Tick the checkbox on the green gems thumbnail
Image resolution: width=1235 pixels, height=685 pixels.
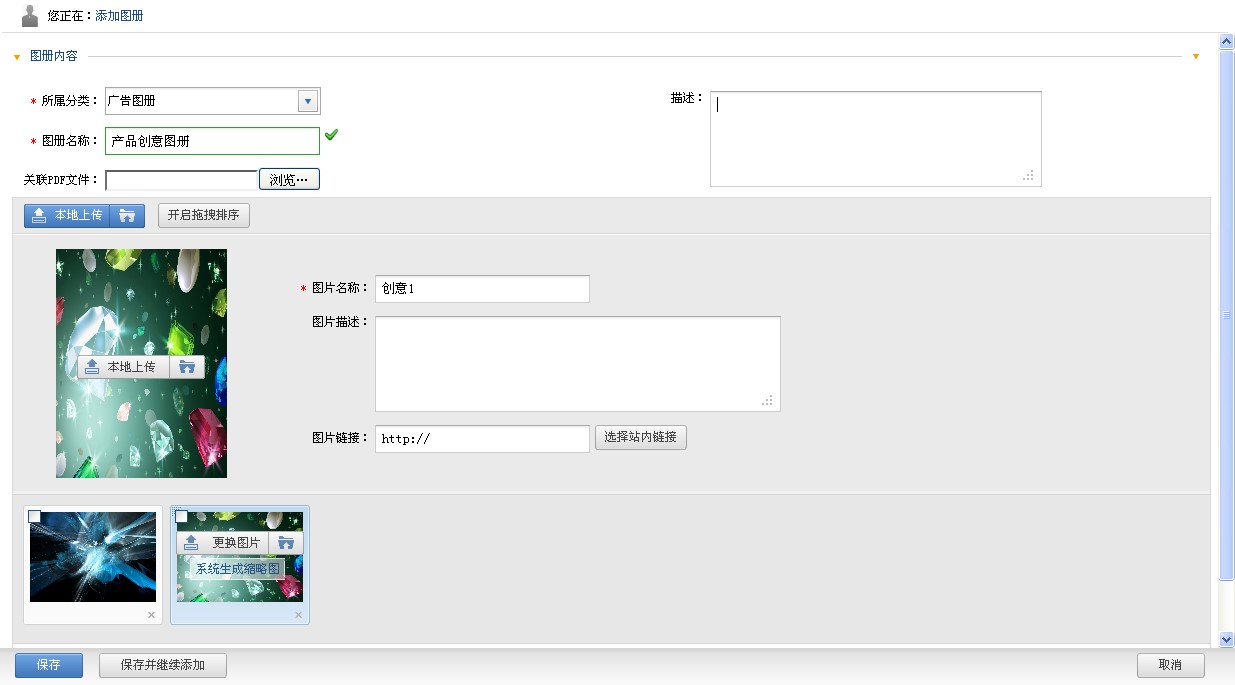[x=181, y=516]
